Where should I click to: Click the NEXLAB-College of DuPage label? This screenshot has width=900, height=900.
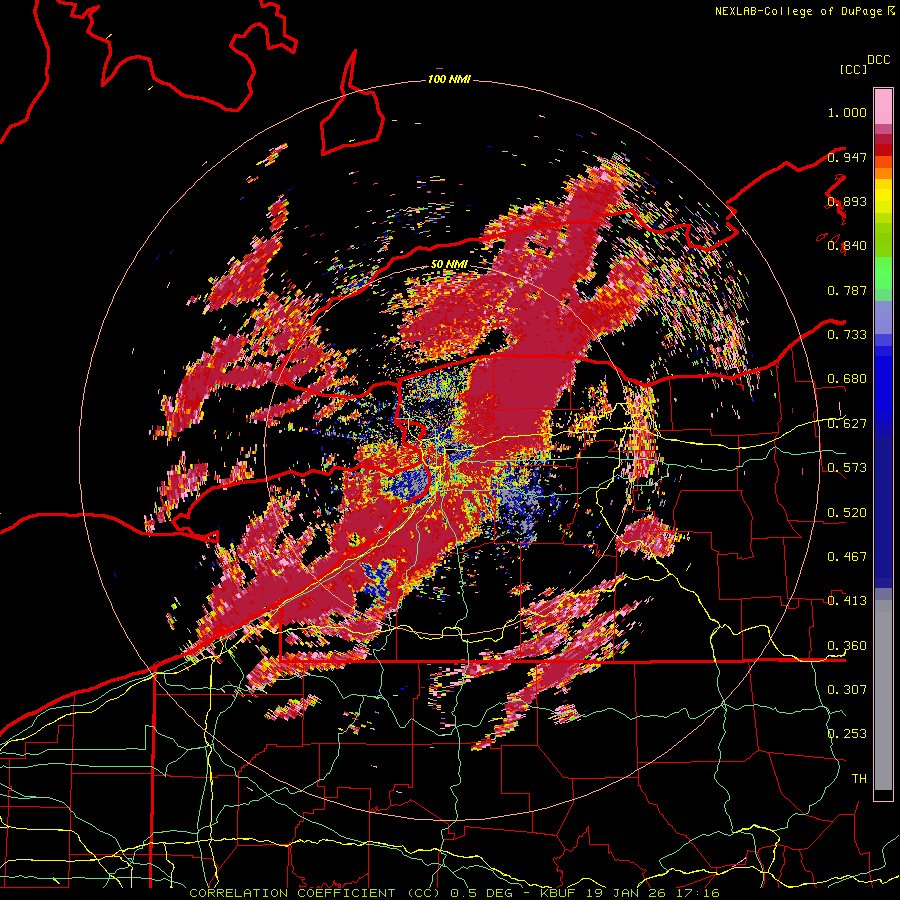[x=799, y=11]
